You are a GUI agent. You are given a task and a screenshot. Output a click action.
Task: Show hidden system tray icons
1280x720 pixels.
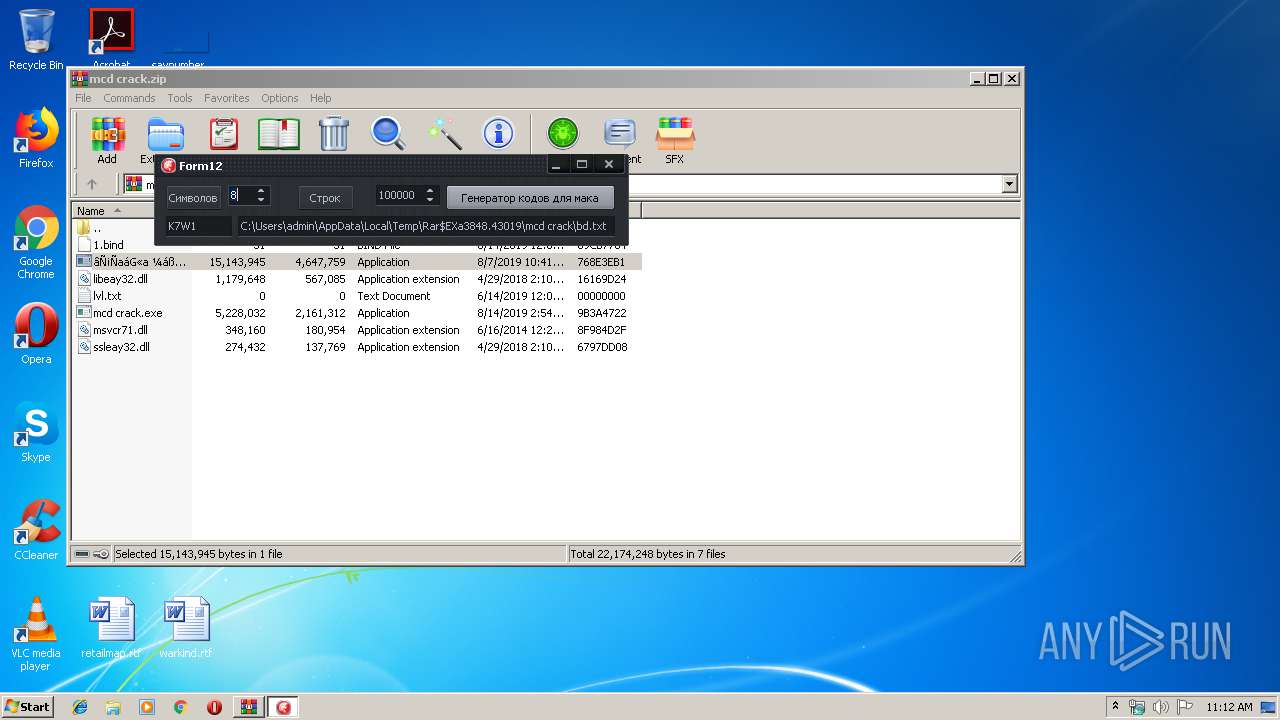coord(1115,706)
